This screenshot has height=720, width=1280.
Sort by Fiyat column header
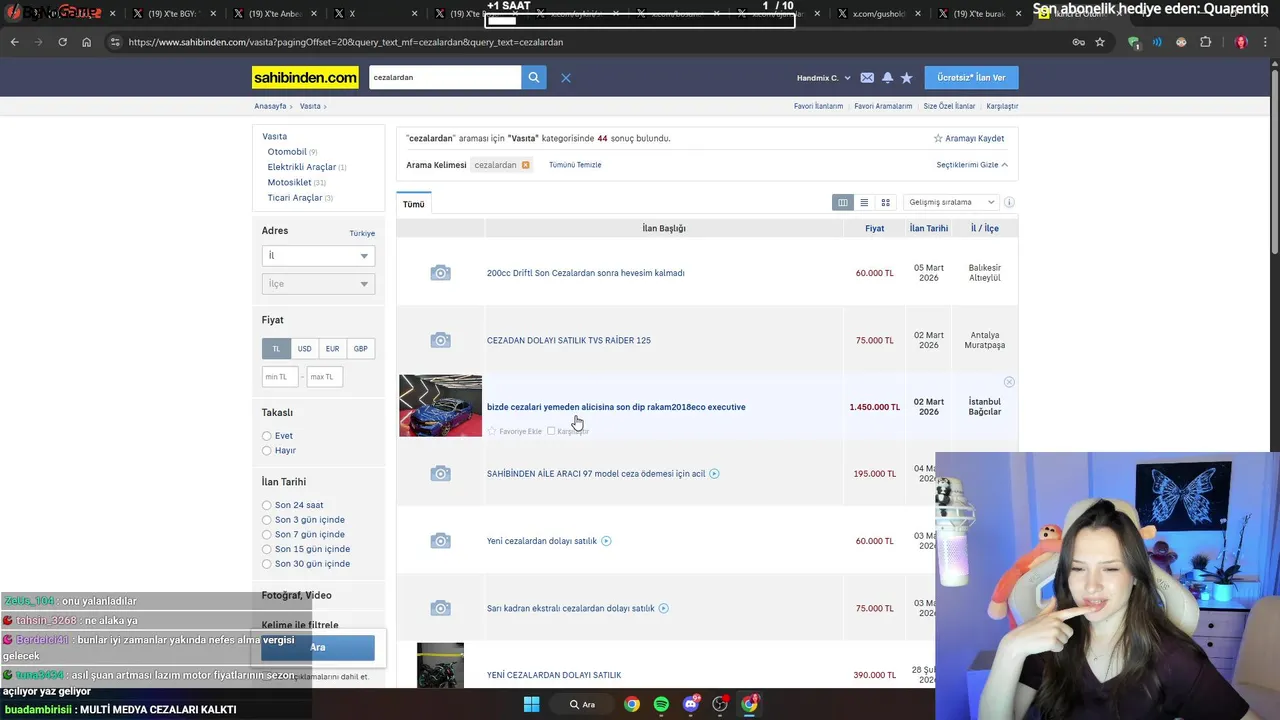click(x=874, y=229)
